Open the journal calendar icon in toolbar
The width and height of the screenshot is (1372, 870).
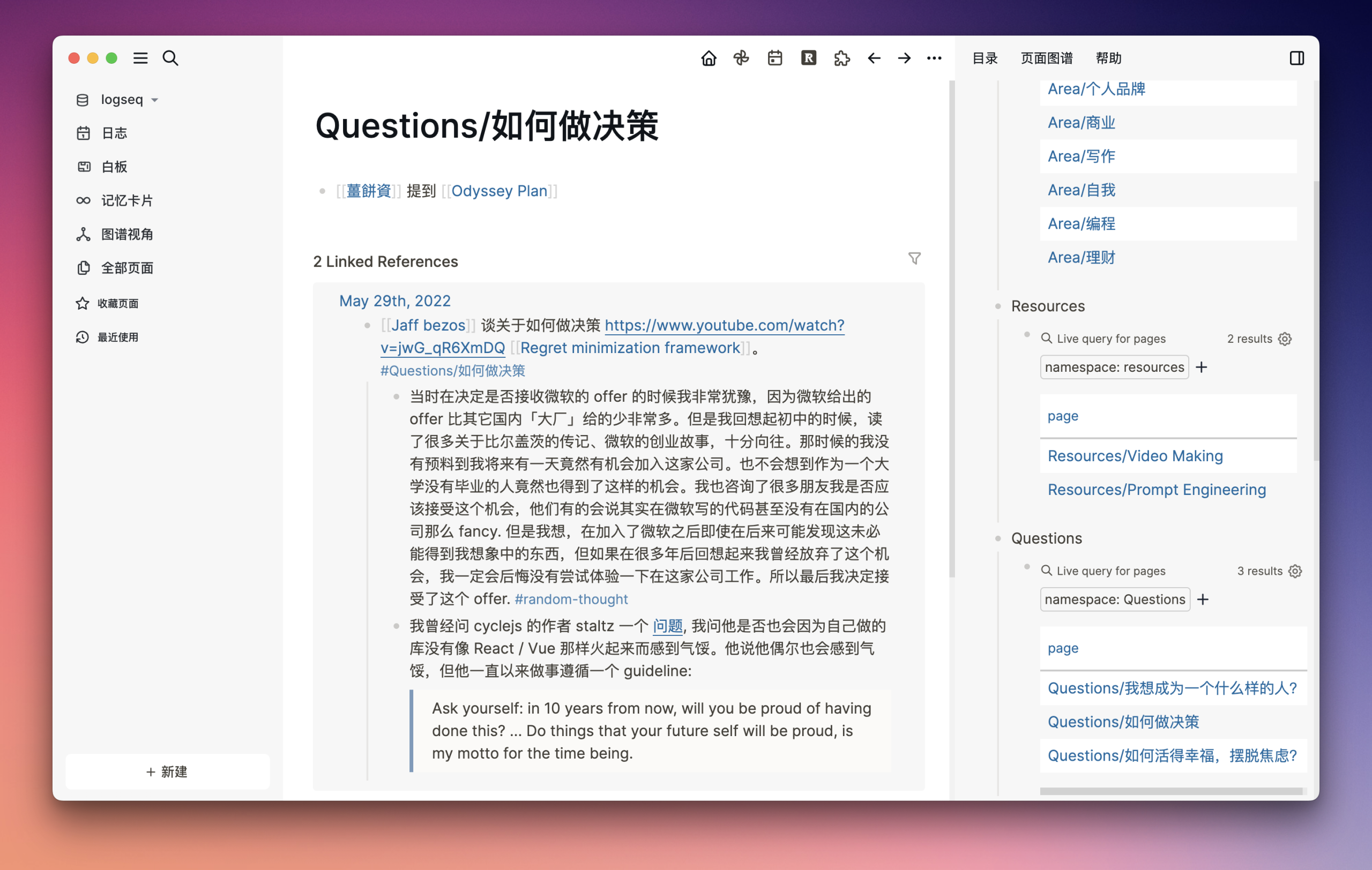pos(774,58)
